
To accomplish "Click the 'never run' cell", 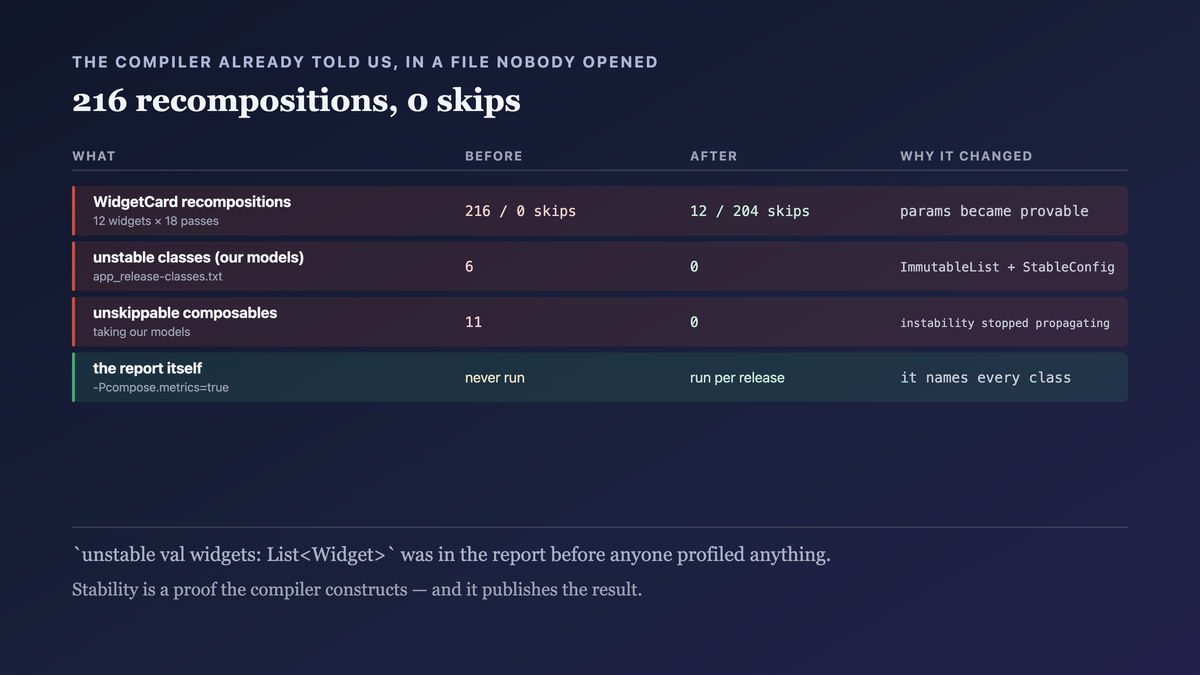I will [495, 378].
